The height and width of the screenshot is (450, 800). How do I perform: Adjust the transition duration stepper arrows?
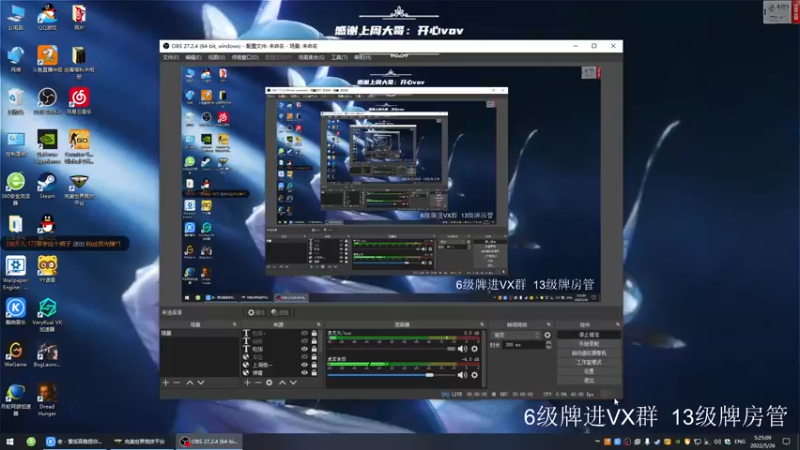coord(548,345)
